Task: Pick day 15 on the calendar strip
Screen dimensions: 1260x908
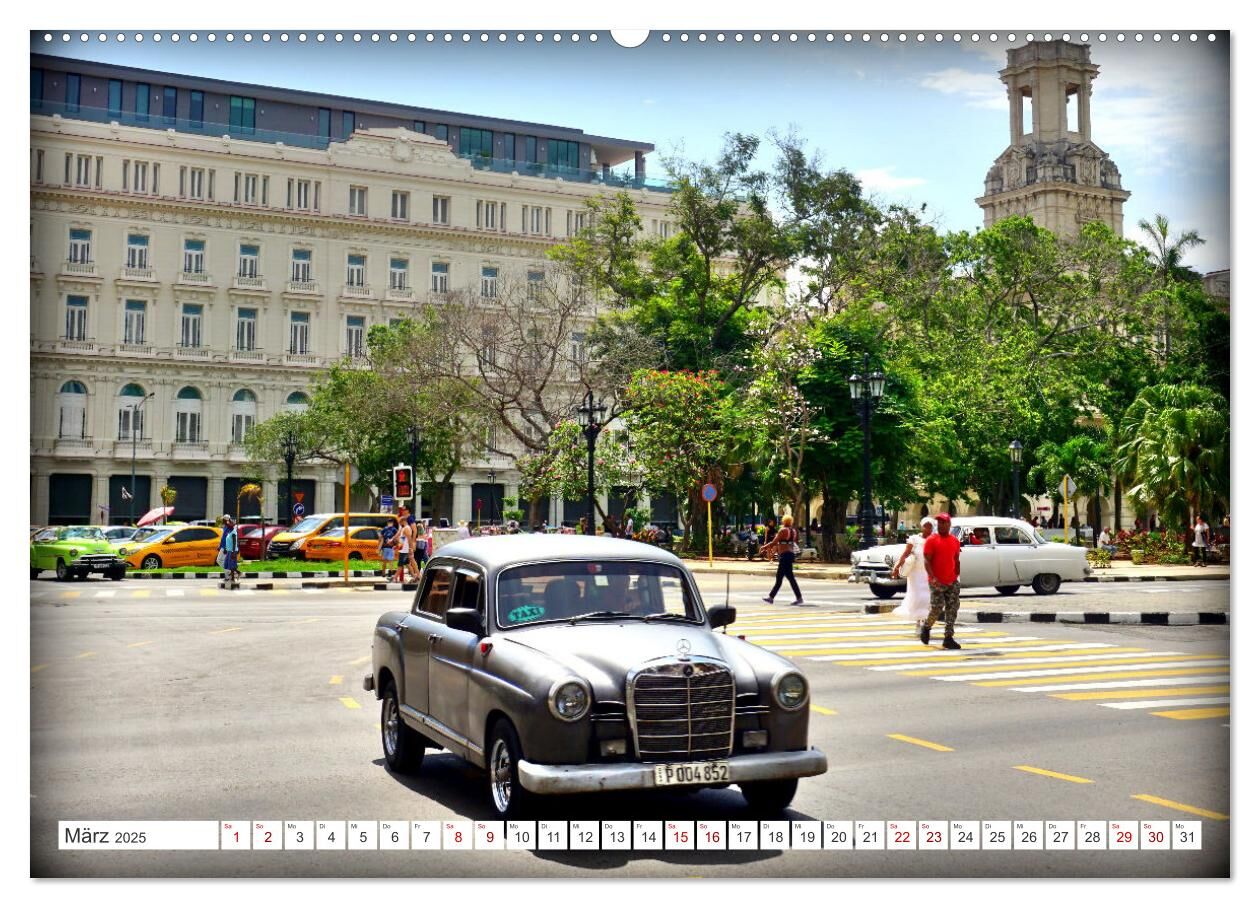Action: pos(678,836)
